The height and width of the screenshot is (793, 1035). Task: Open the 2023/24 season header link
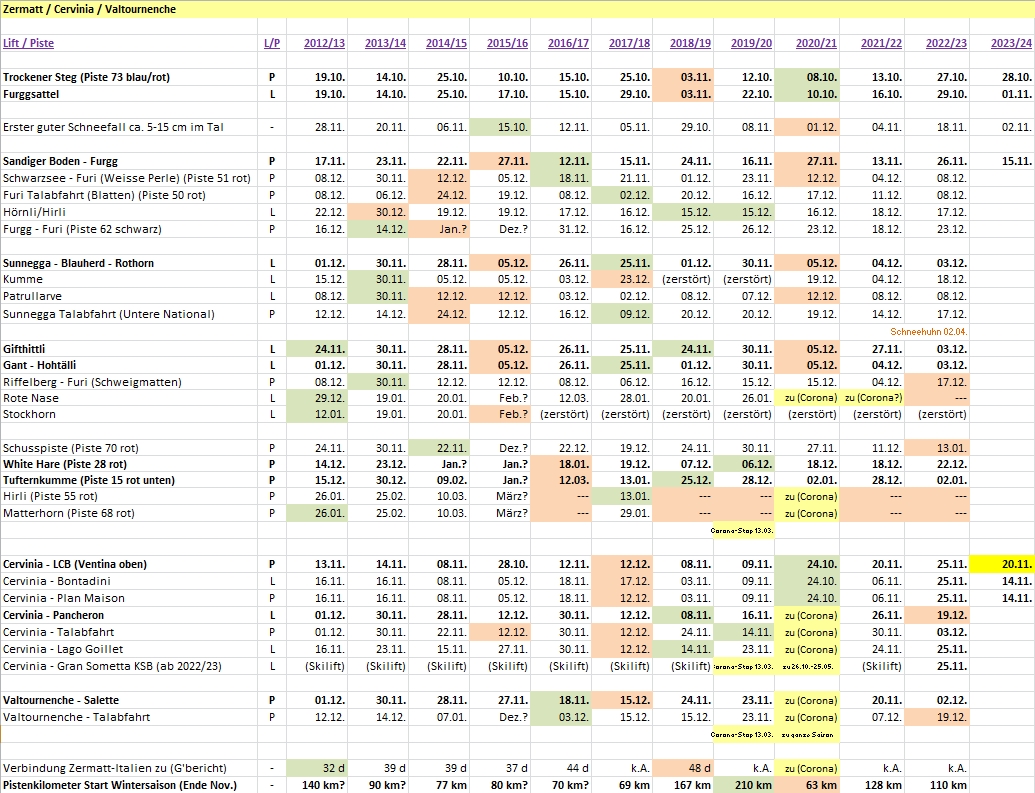[x=1010, y=43]
